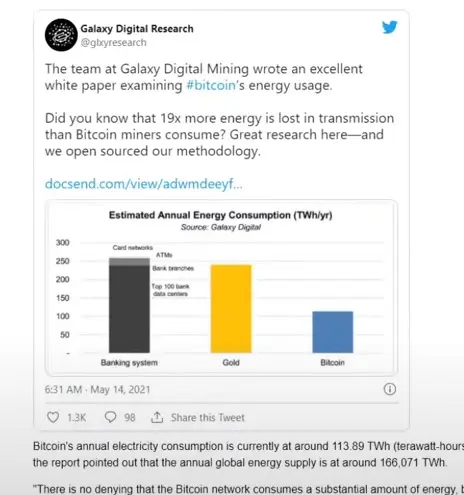Open the tweet info circle icon
This screenshot has height=495, width=464.
click(390, 389)
